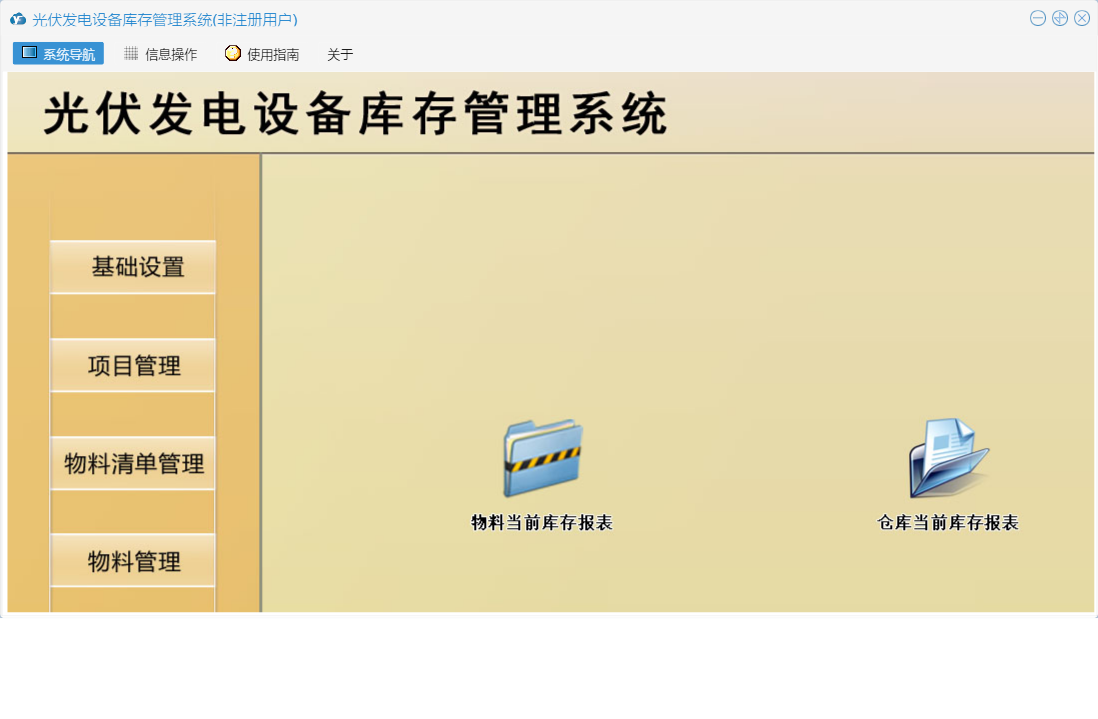
Task: Click the 仓库当前库存报表 text label
Action: tap(948, 523)
